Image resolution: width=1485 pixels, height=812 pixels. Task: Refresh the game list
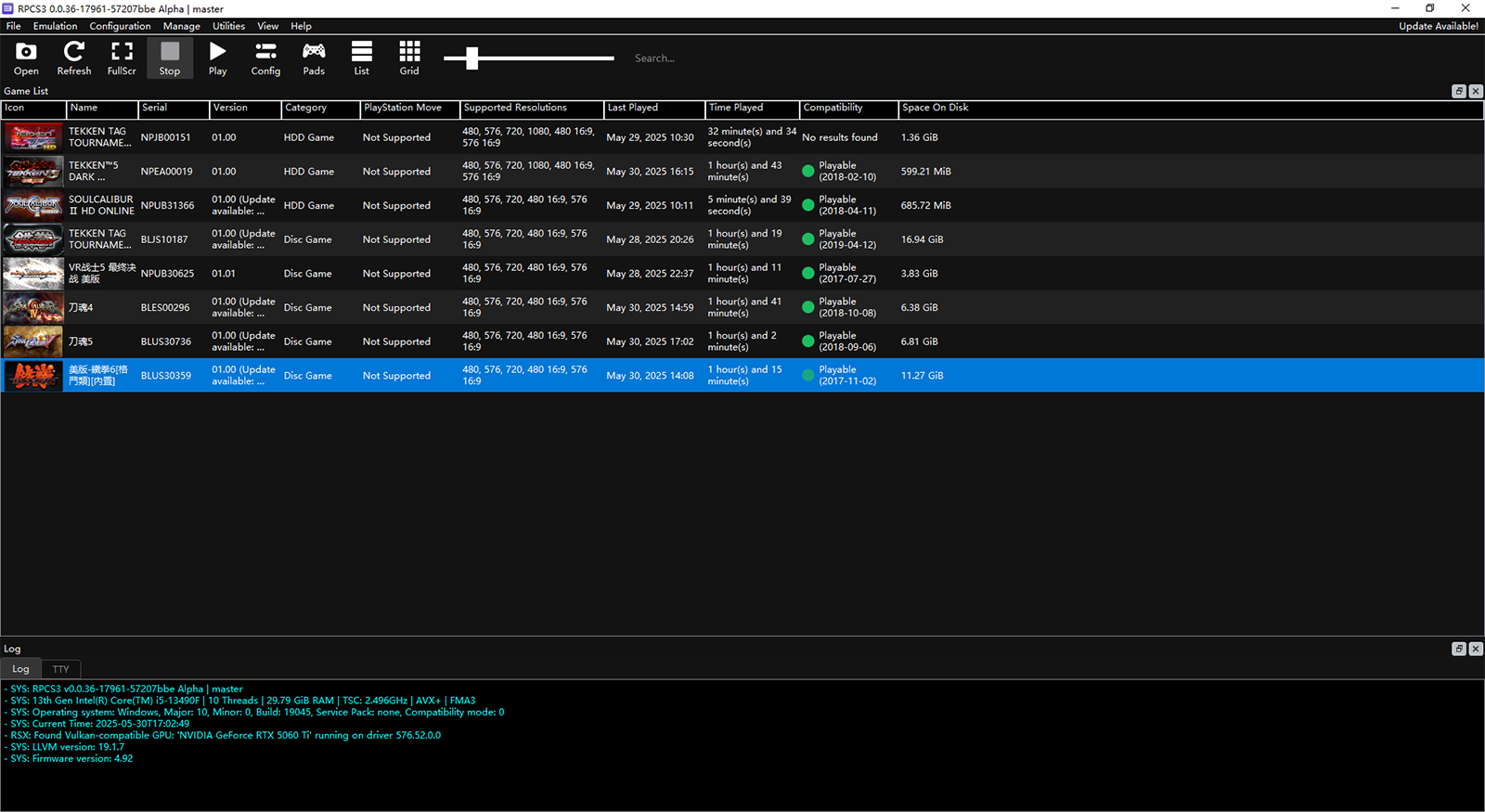[x=74, y=58]
